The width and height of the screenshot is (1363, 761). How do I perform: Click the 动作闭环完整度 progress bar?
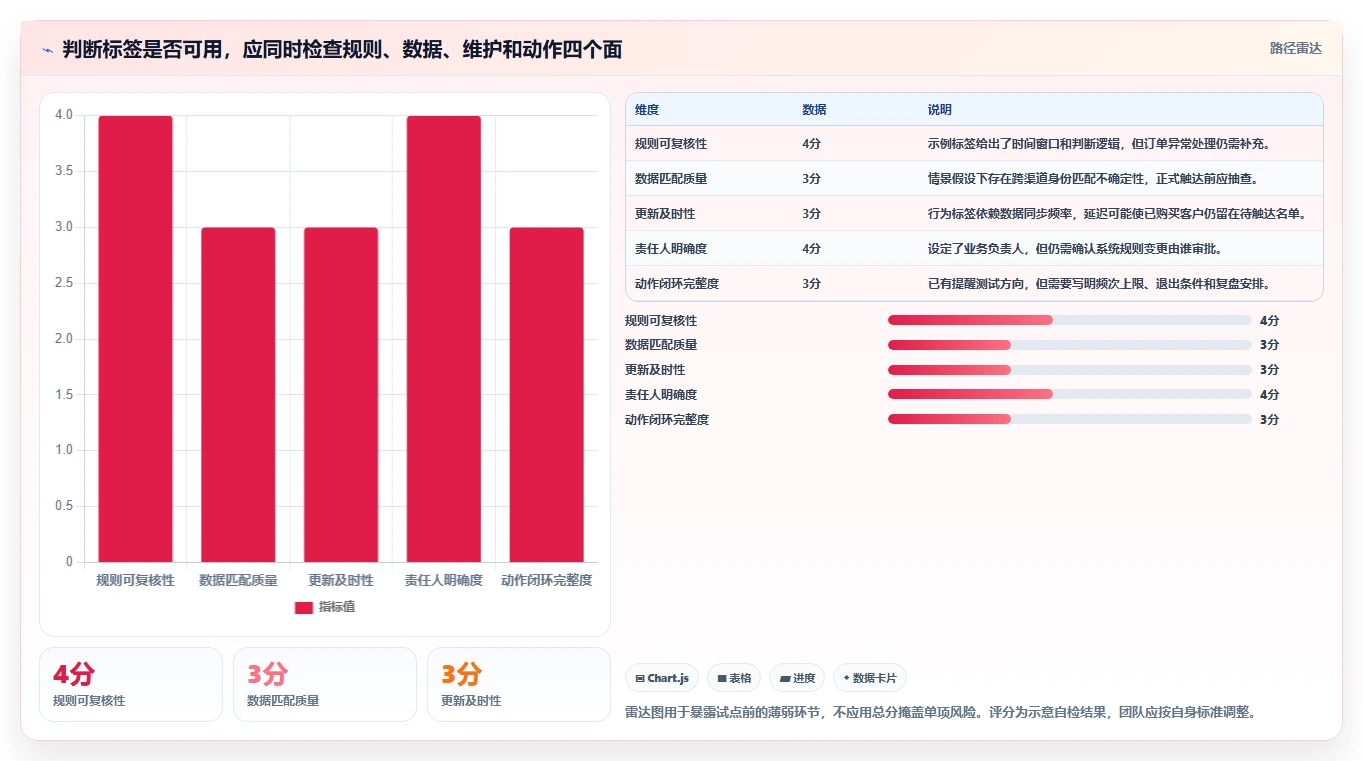coord(1070,420)
